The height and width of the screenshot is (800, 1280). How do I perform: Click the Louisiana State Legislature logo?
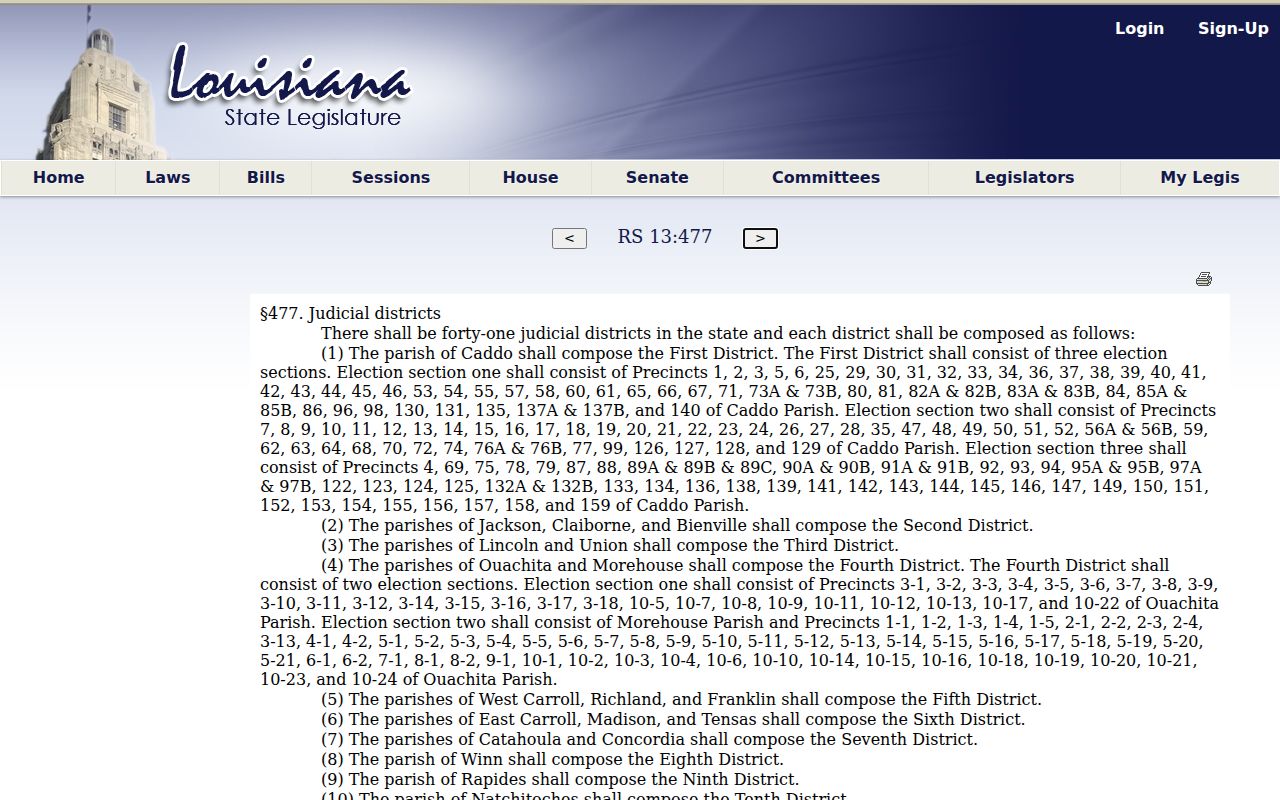pos(289,88)
